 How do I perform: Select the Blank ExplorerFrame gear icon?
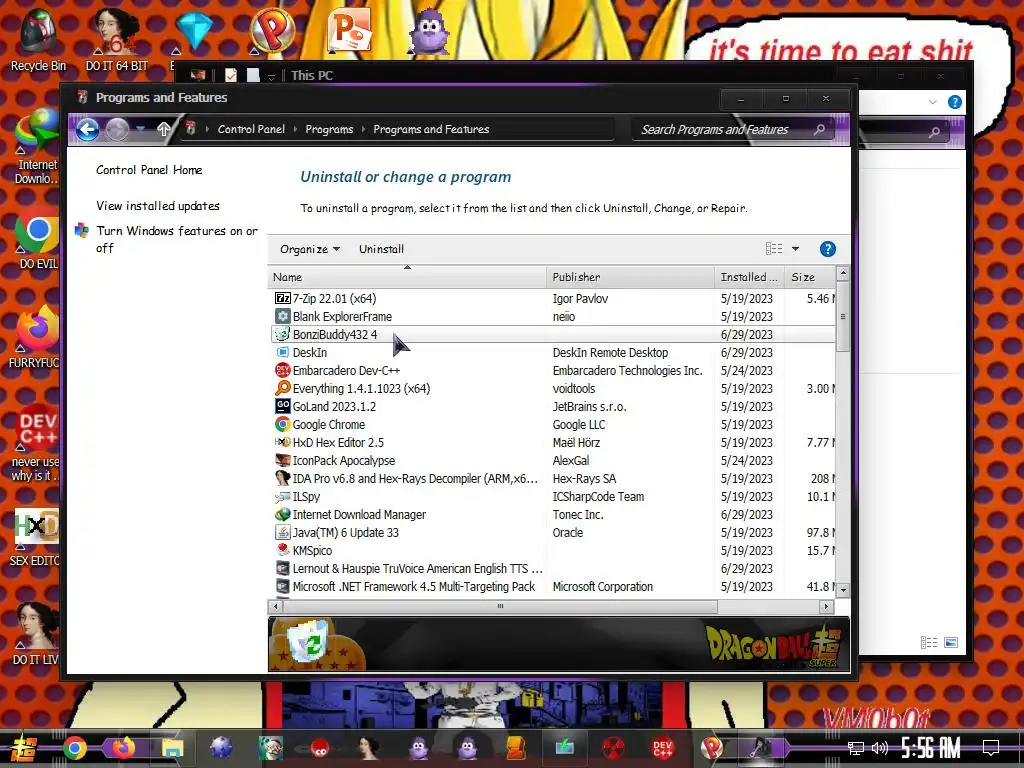(x=282, y=316)
